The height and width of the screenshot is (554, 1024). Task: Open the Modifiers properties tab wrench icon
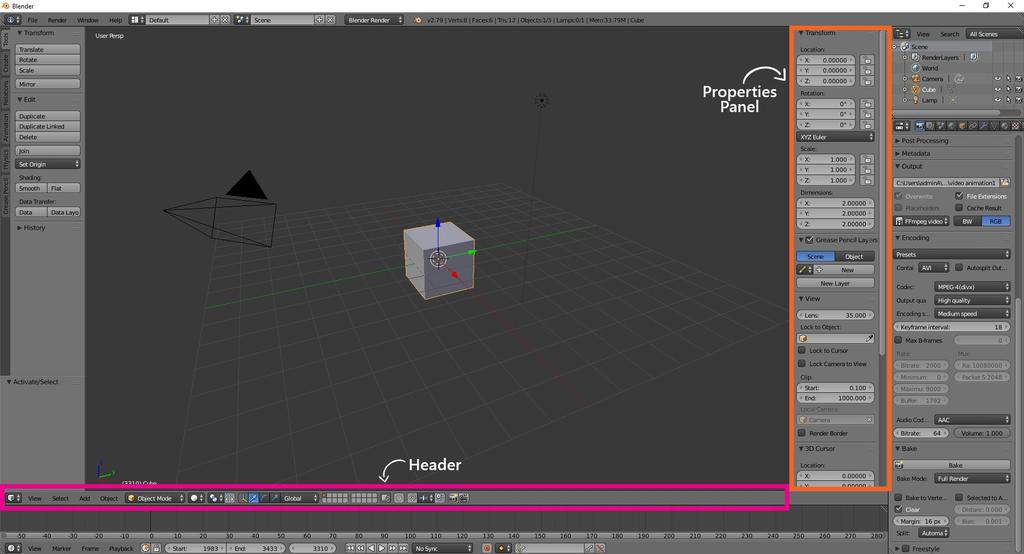click(x=984, y=125)
